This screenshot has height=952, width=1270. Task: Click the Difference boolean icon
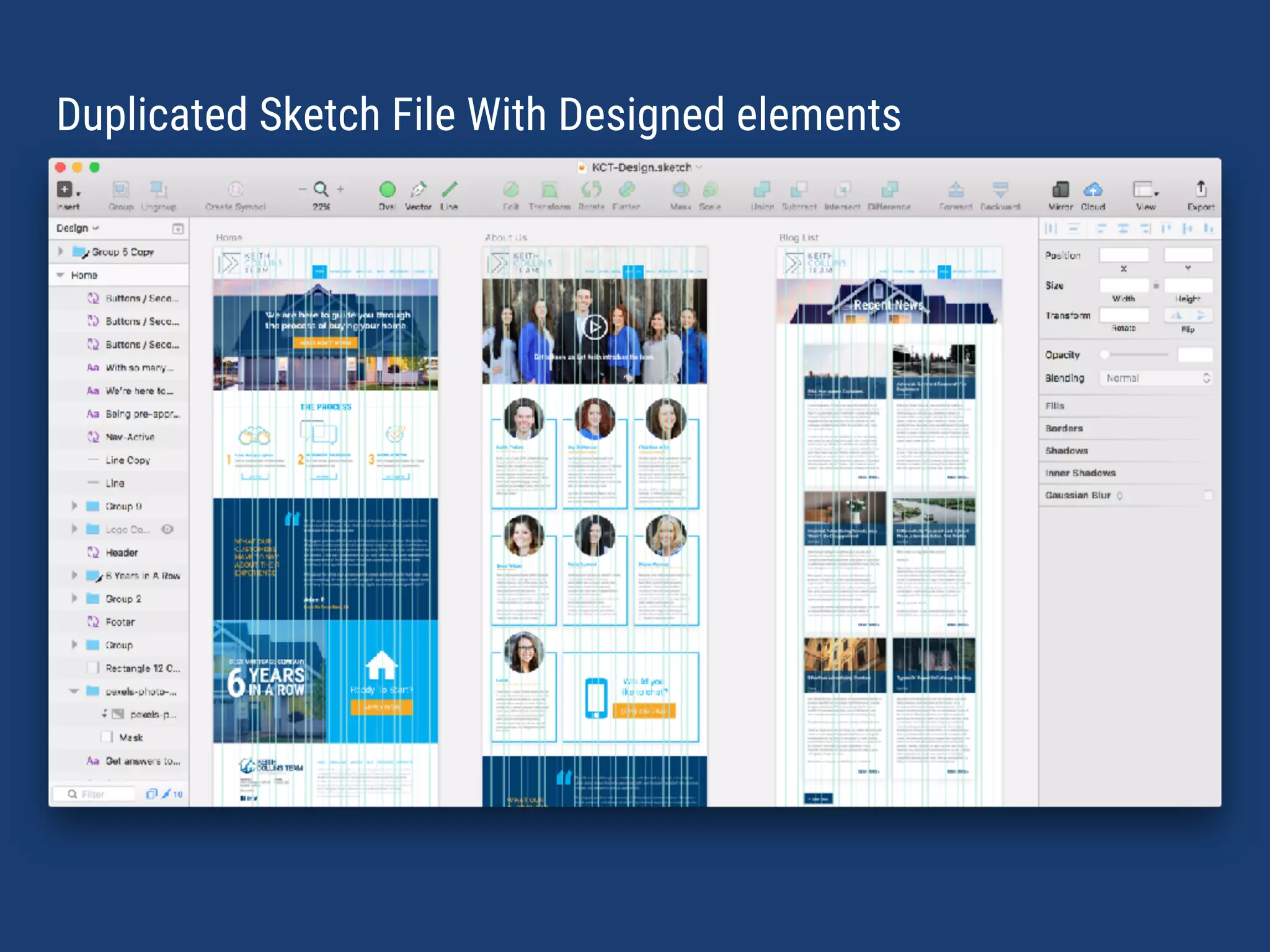coord(889,189)
